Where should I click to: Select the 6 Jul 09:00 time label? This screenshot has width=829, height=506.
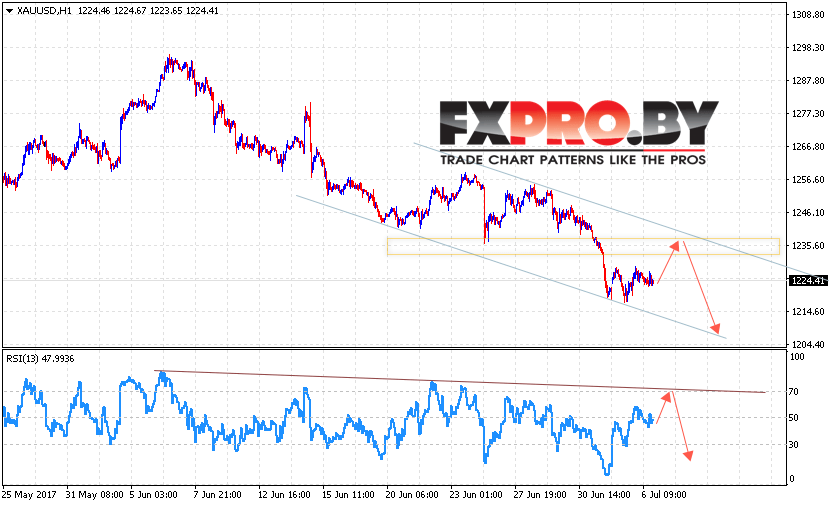[x=665, y=495]
